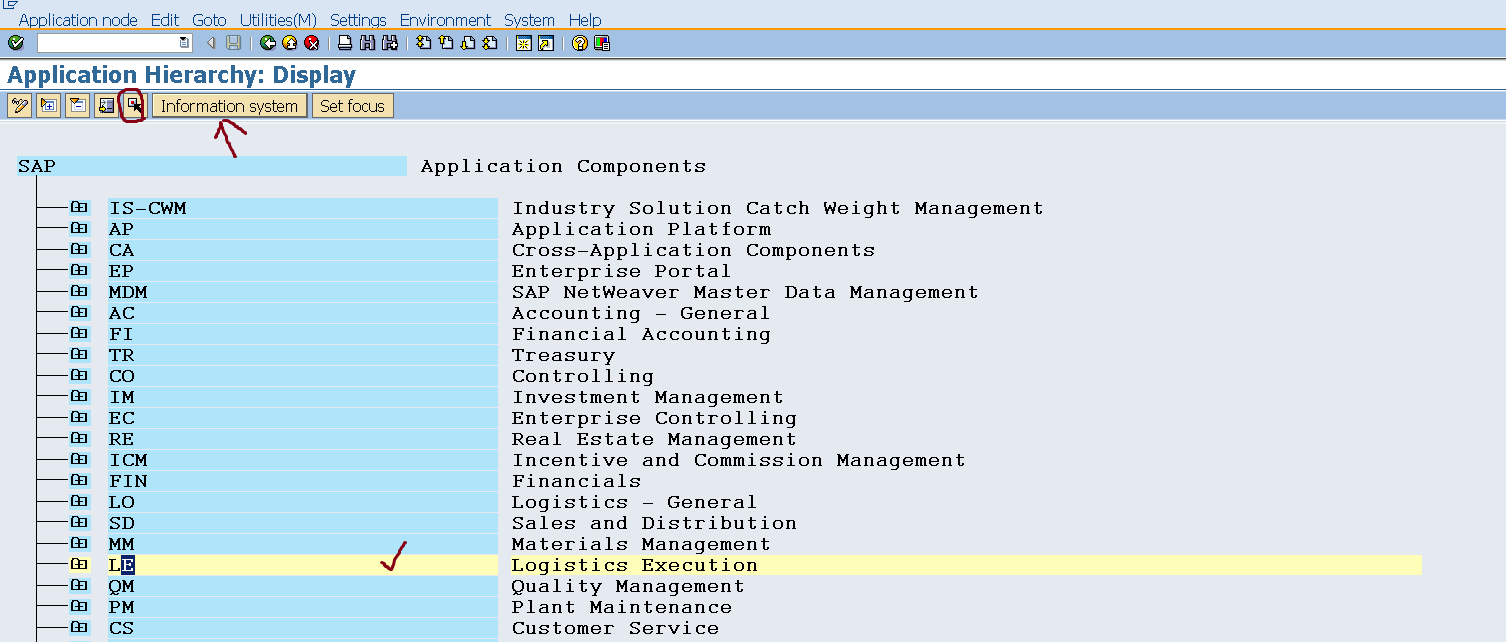Click the circled position-cursor toolbar icon
Viewport: 1506px width, 642px height.
tap(133, 105)
